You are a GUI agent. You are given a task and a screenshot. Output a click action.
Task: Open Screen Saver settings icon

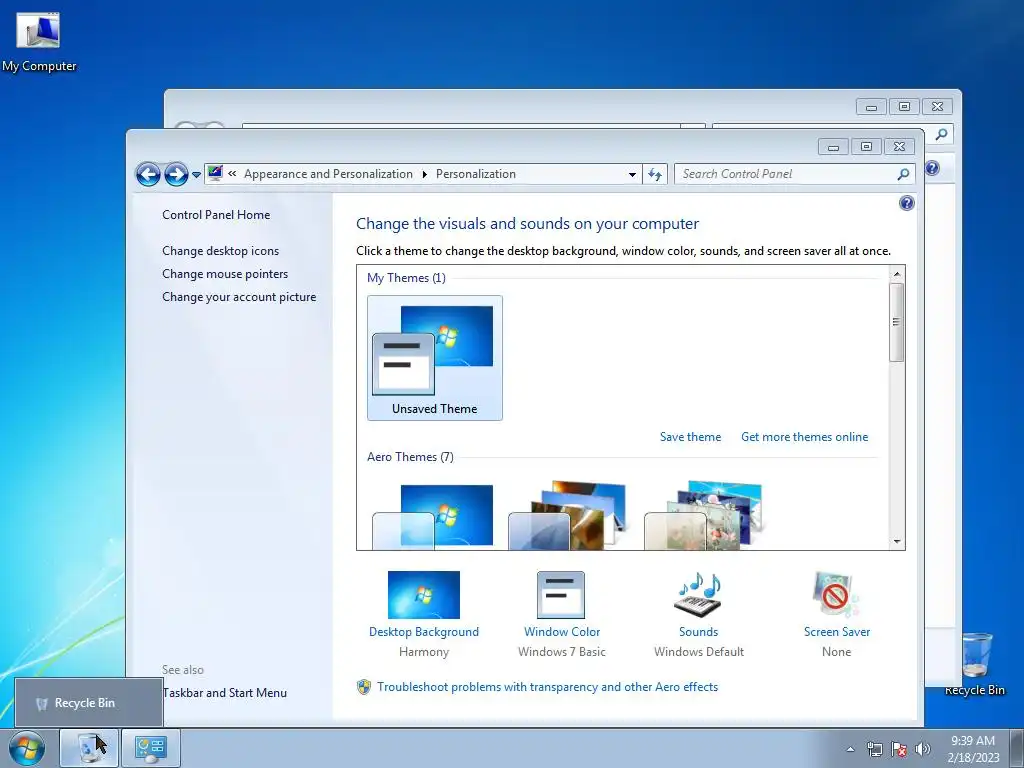836,594
